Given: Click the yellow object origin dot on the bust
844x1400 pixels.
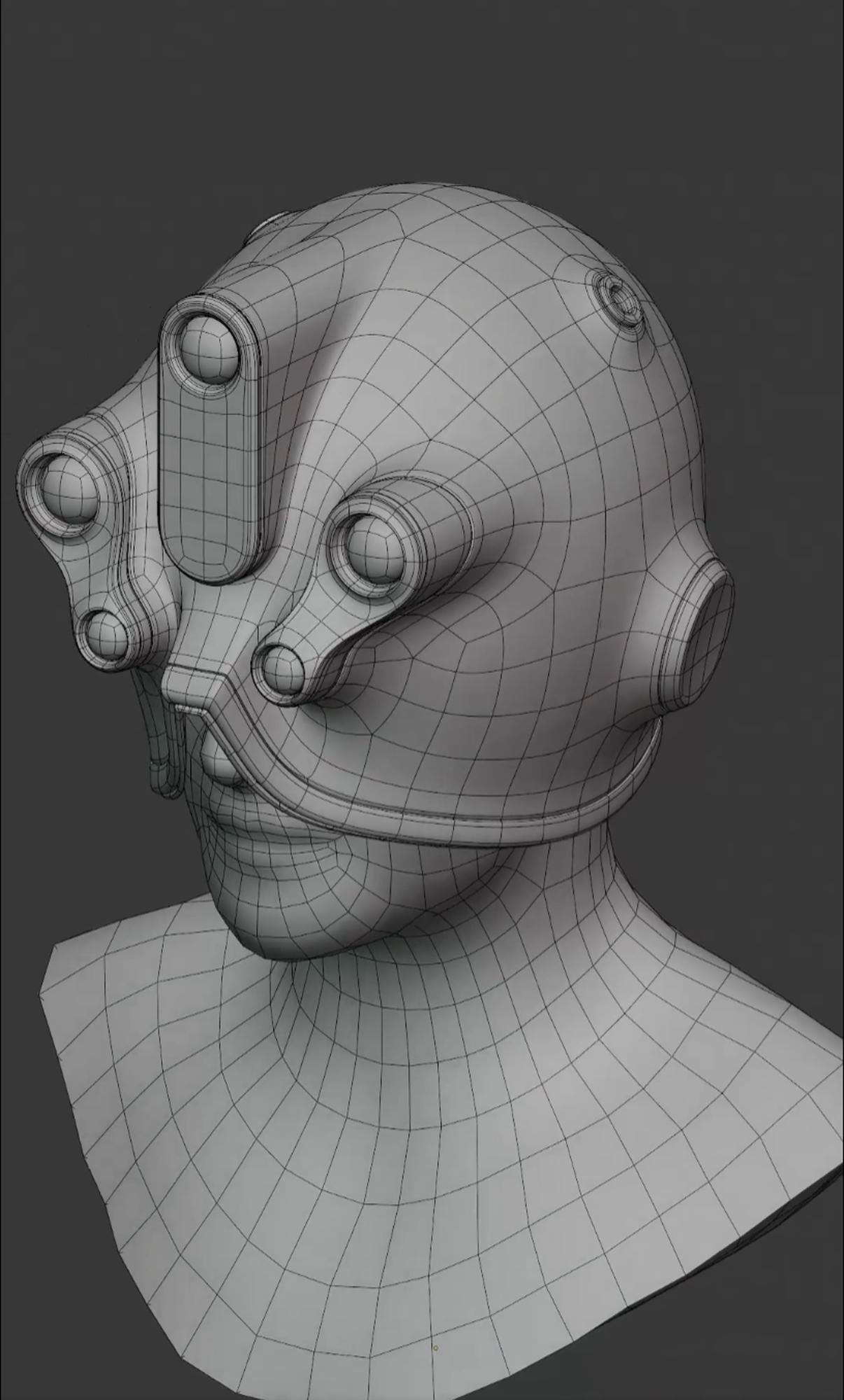Looking at the screenshot, I should tap(436, 1347).
